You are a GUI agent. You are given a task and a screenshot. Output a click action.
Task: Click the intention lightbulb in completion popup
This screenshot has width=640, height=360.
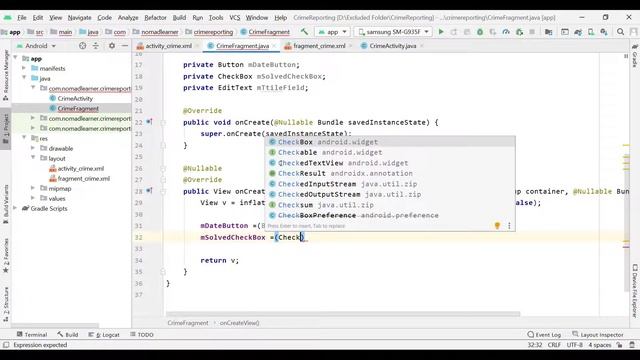click(497, 225)
